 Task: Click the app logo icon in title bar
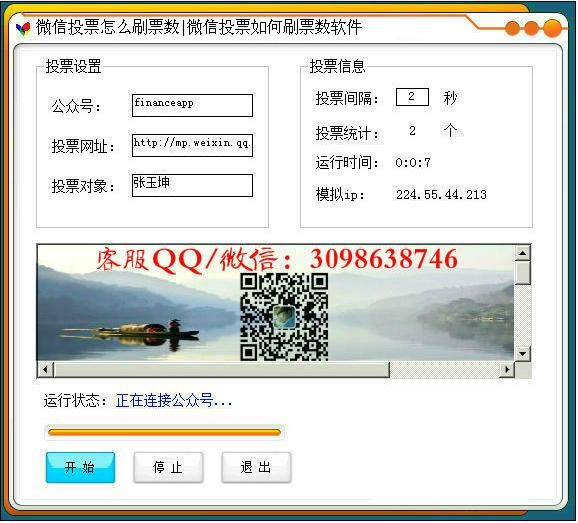click(23, 28)
